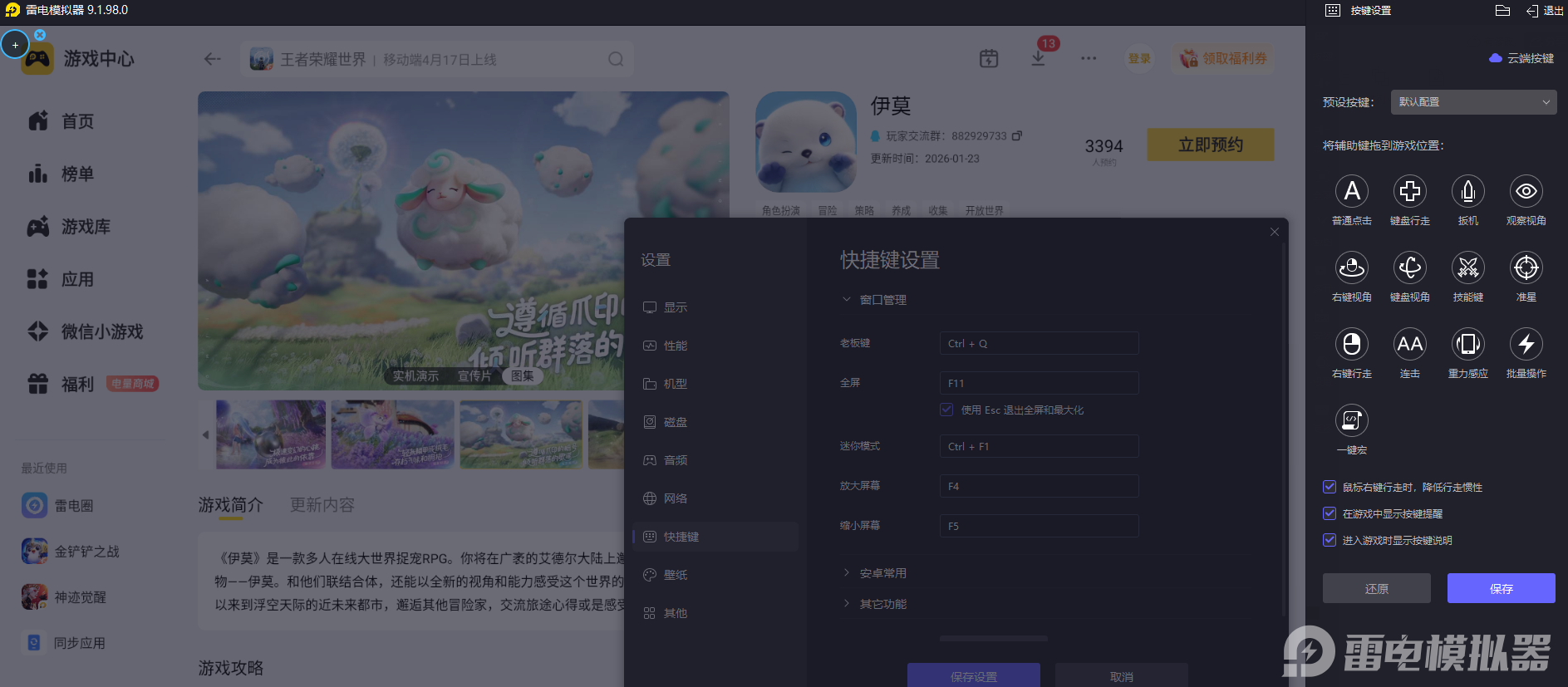Open the downloads icon with 13 badge

1039,58
